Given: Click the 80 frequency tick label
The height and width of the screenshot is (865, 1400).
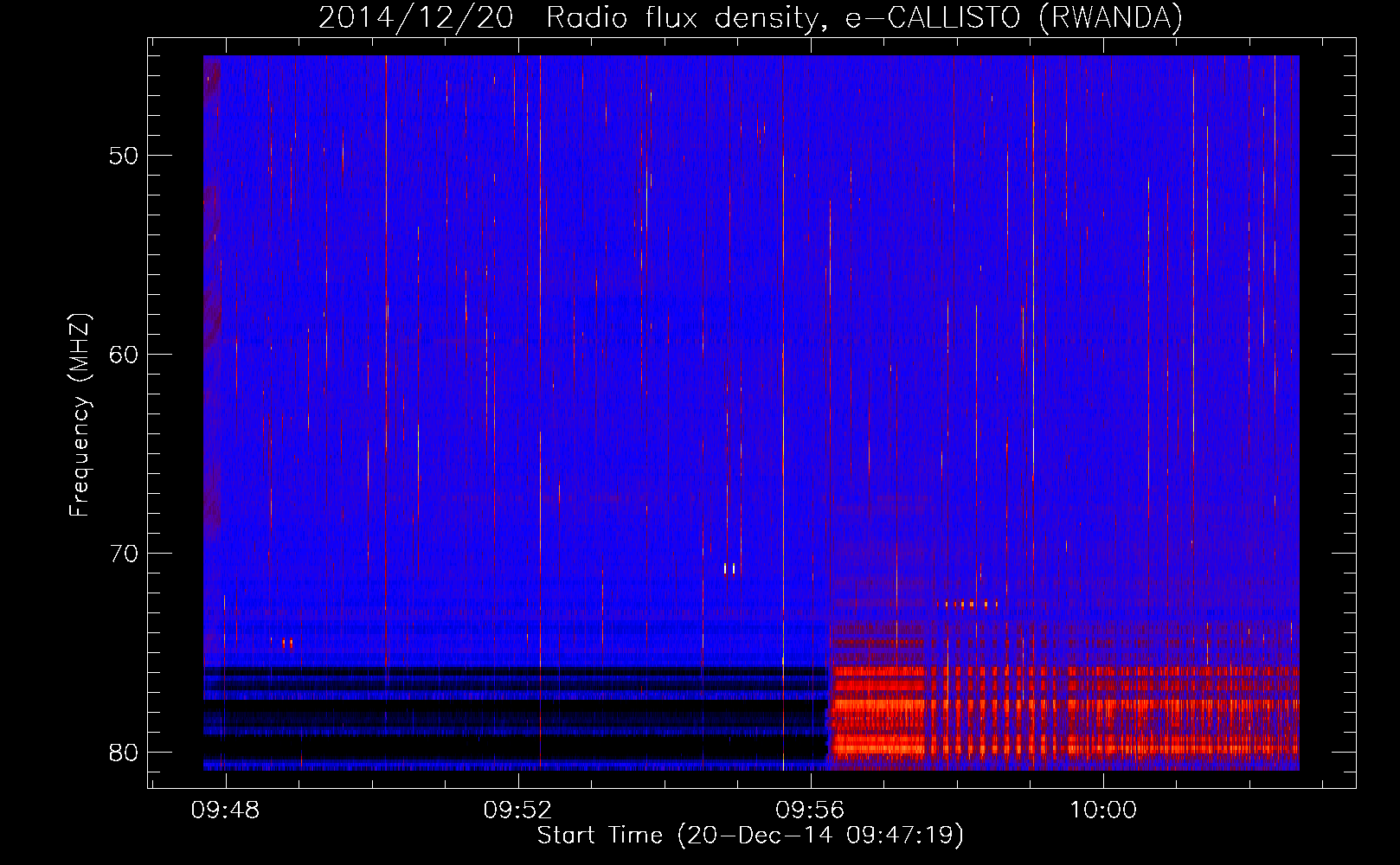Looking at the screenshot, I should (124, 753).
